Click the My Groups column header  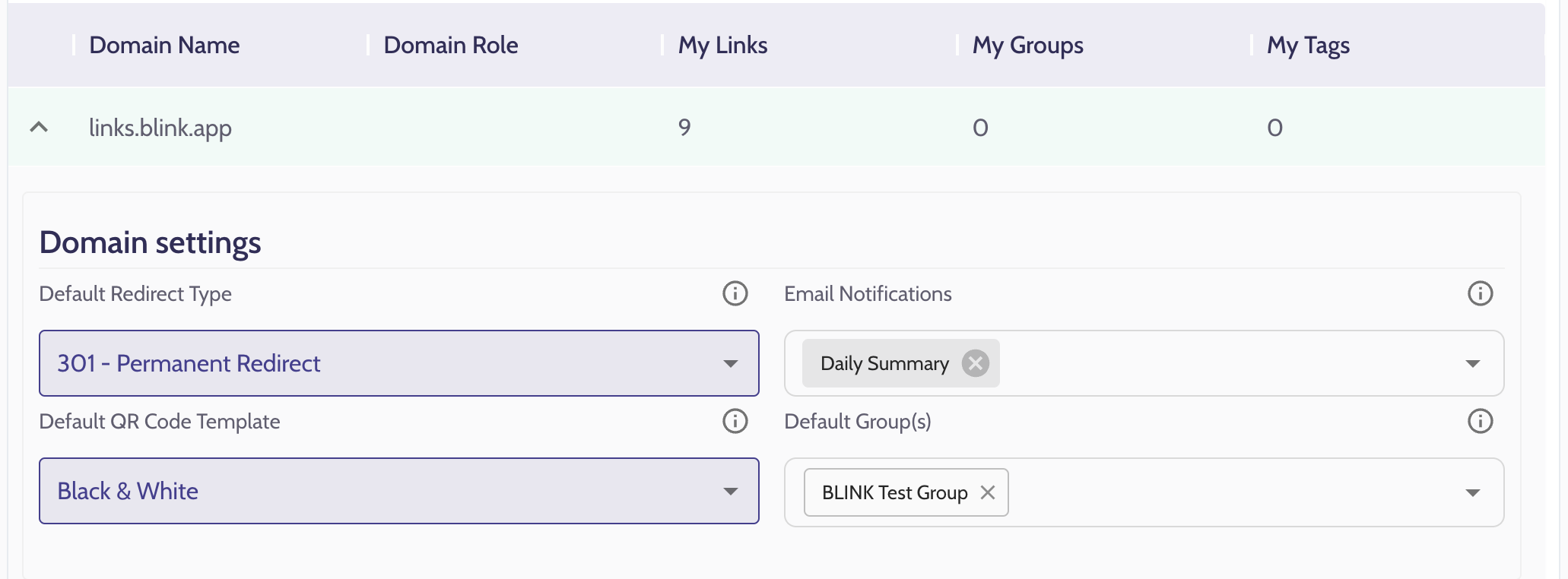1027,46
